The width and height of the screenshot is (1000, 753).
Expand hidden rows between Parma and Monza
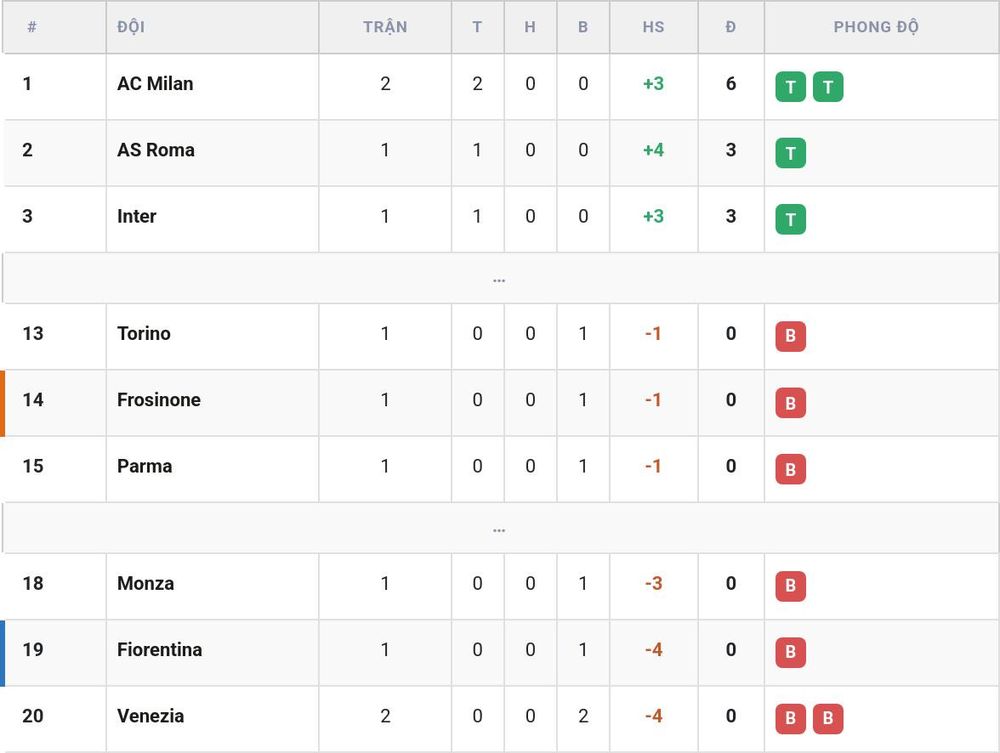click(499, 529)
